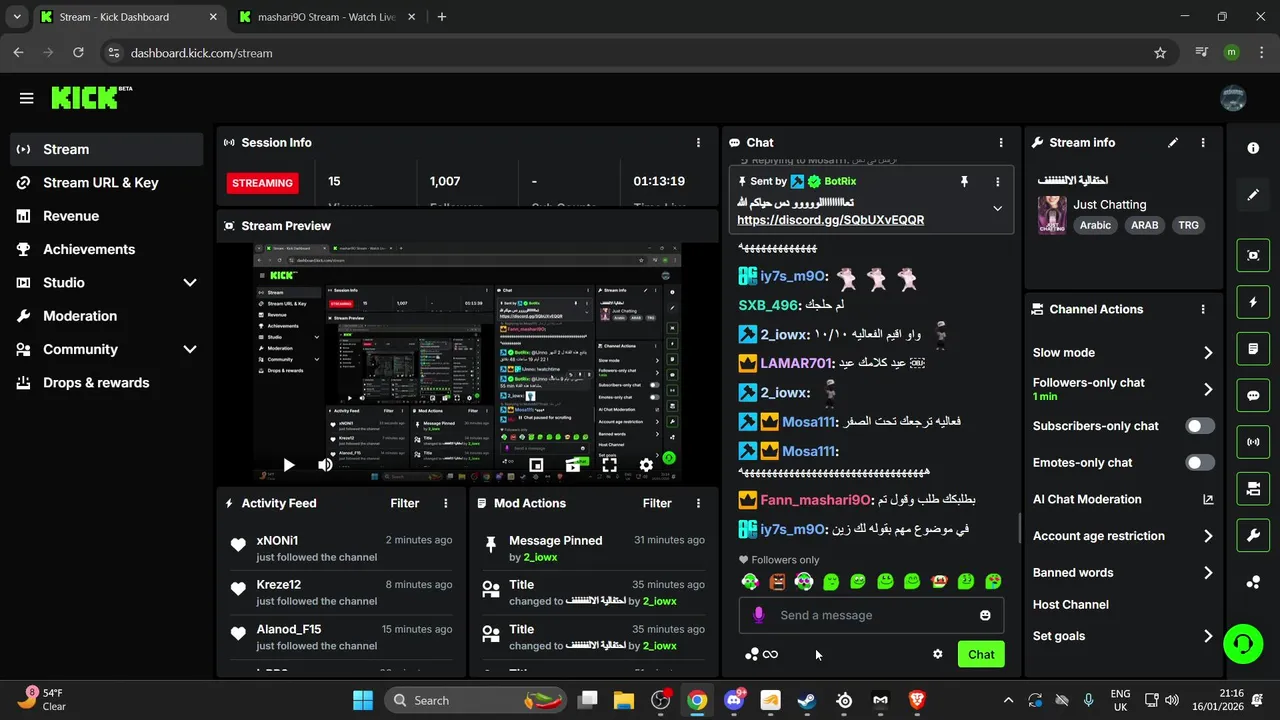Toggle the Mod Actions document widget in right sidebar

pyautogui.click(x=1253, y=349)
